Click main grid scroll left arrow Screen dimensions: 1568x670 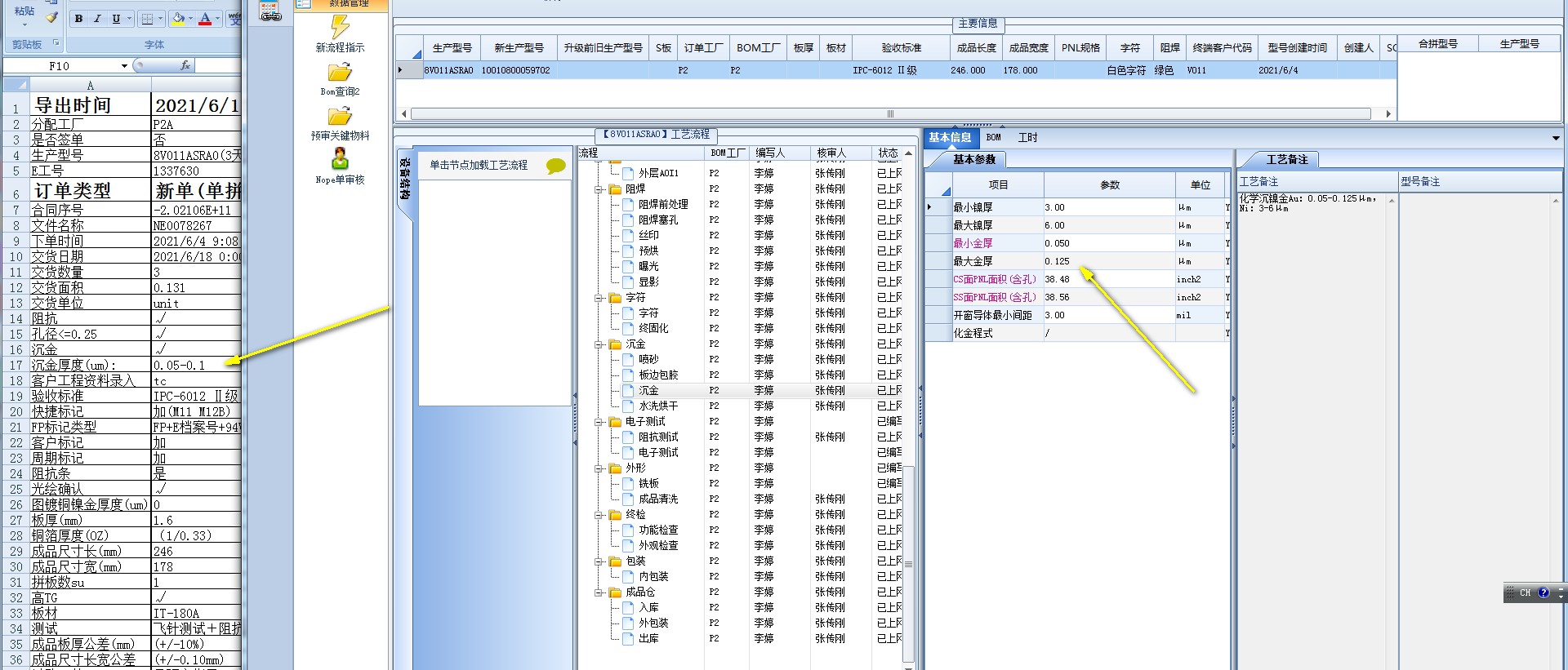403,114
